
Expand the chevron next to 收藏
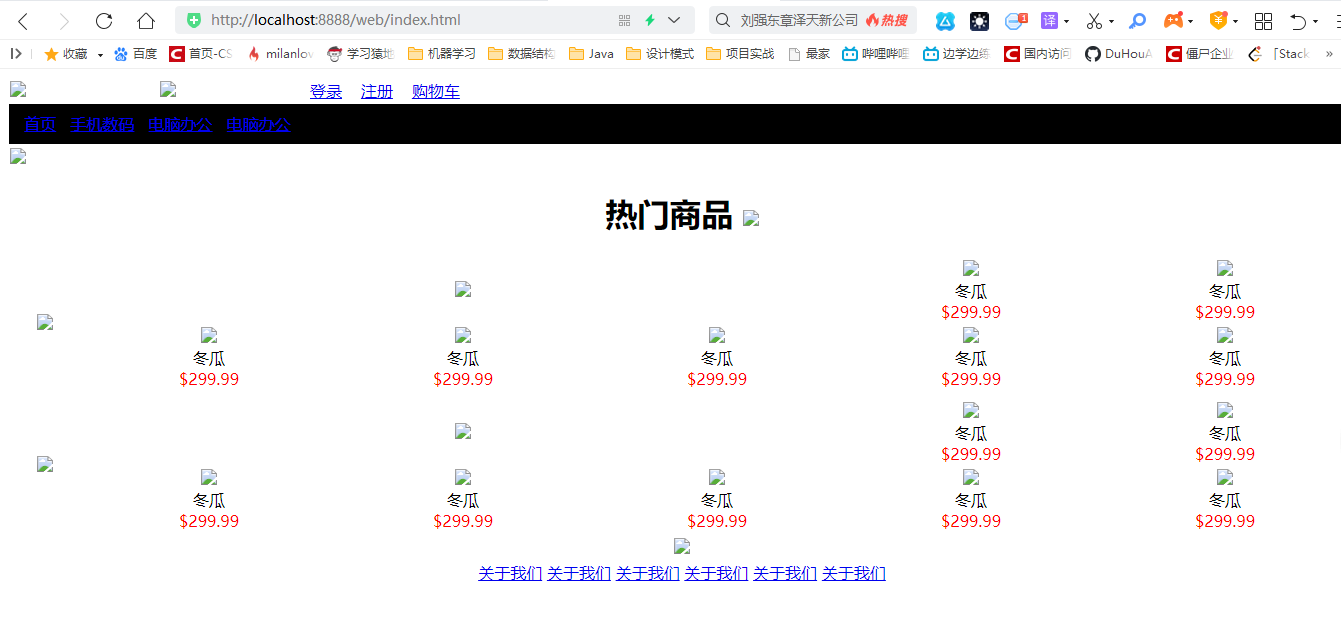(x=99, y=54)
